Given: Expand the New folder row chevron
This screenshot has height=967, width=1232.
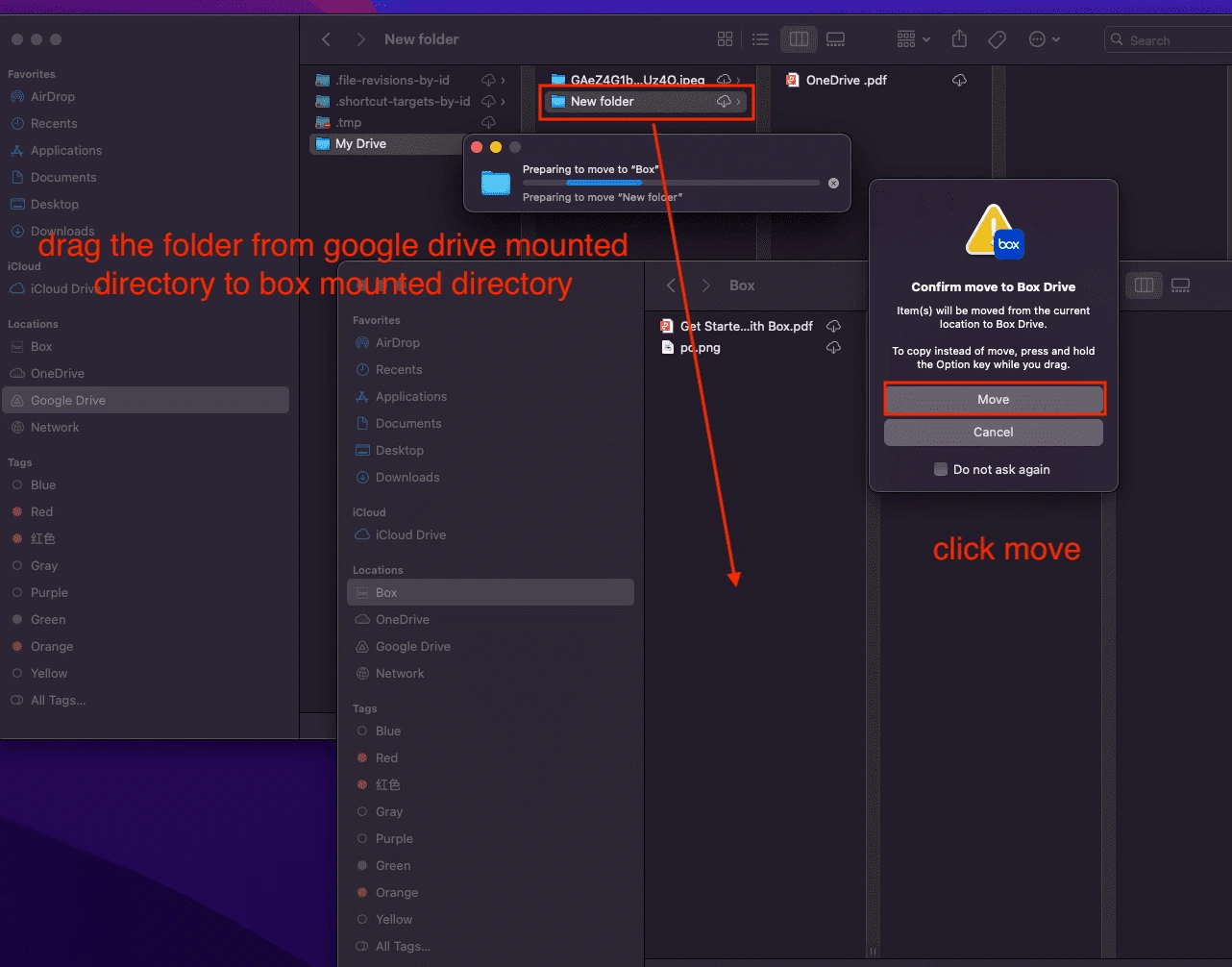Looking at the screenshot, I should (738, 101).
